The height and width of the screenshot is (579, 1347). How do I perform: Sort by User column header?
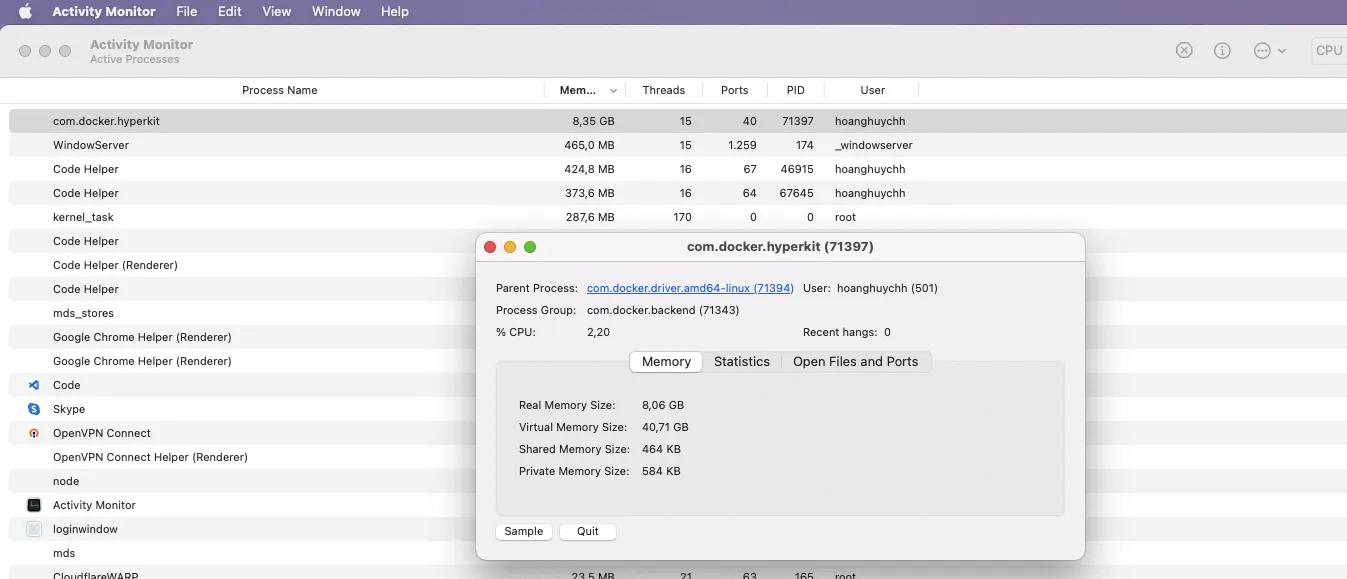[873, 90]
